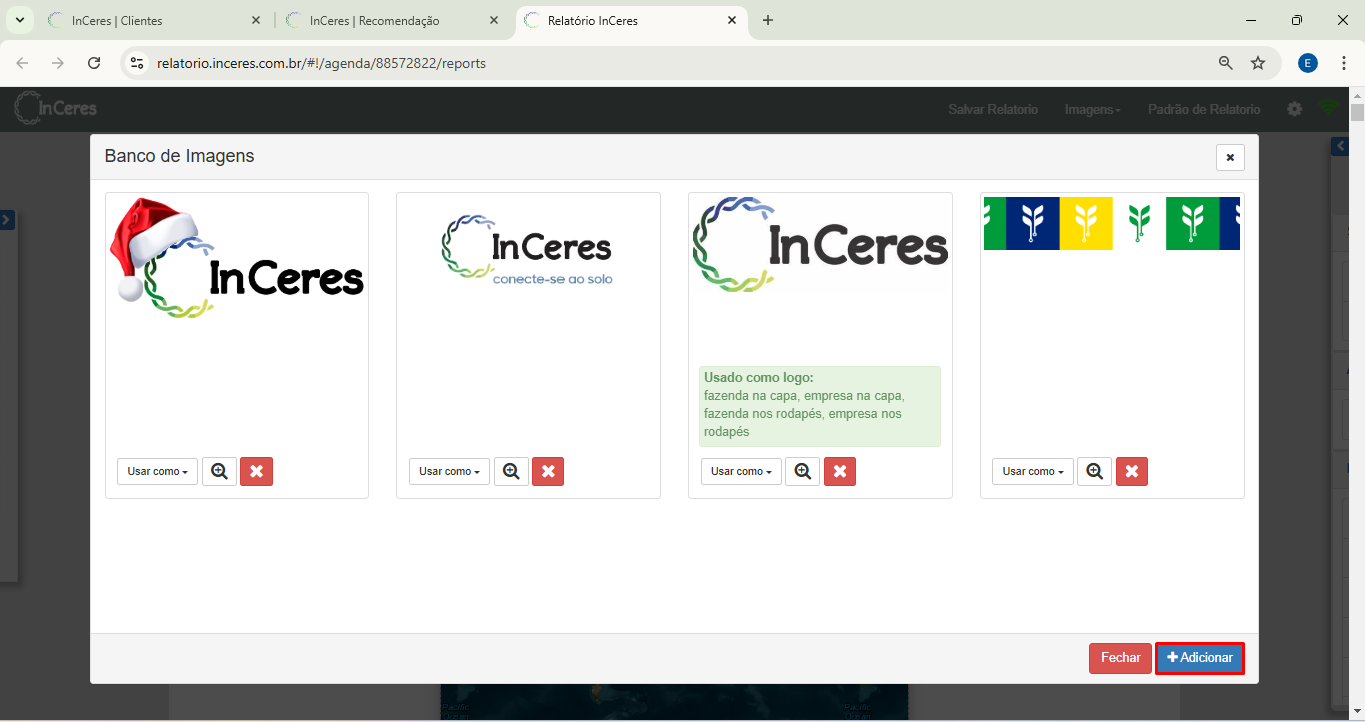The image size is (1365, 722).
Task: Click the Fechar button
Action: [x=1120, y=658]
